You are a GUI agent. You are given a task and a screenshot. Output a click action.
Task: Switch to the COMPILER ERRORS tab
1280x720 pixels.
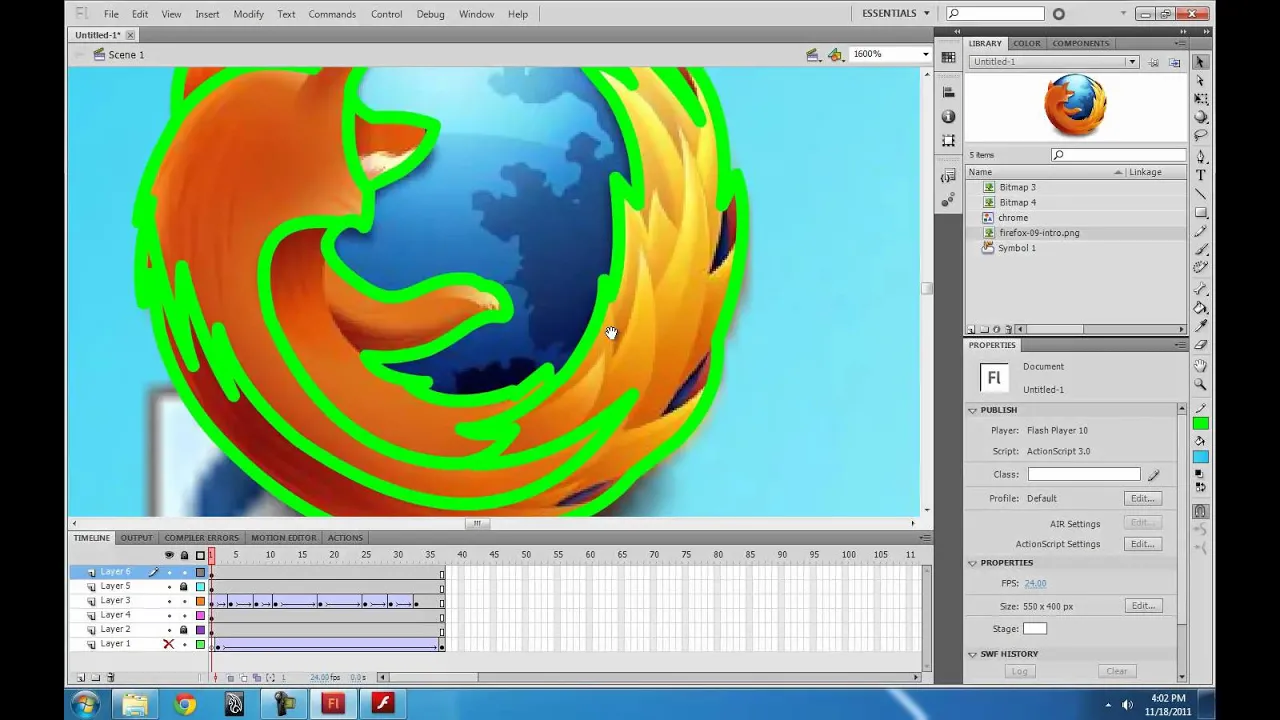click(201, 538)
